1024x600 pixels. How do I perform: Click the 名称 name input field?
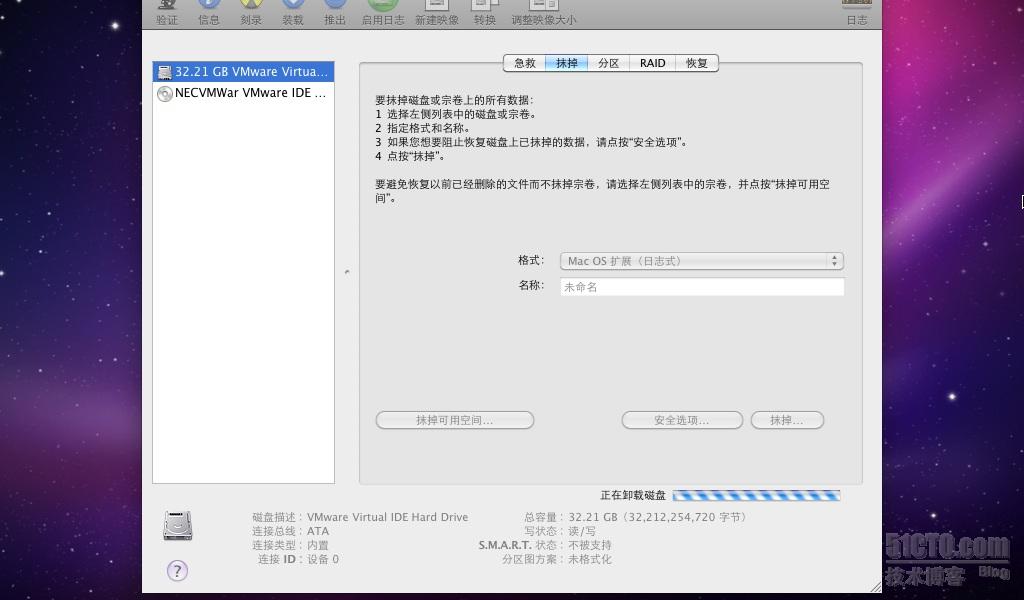702,287
